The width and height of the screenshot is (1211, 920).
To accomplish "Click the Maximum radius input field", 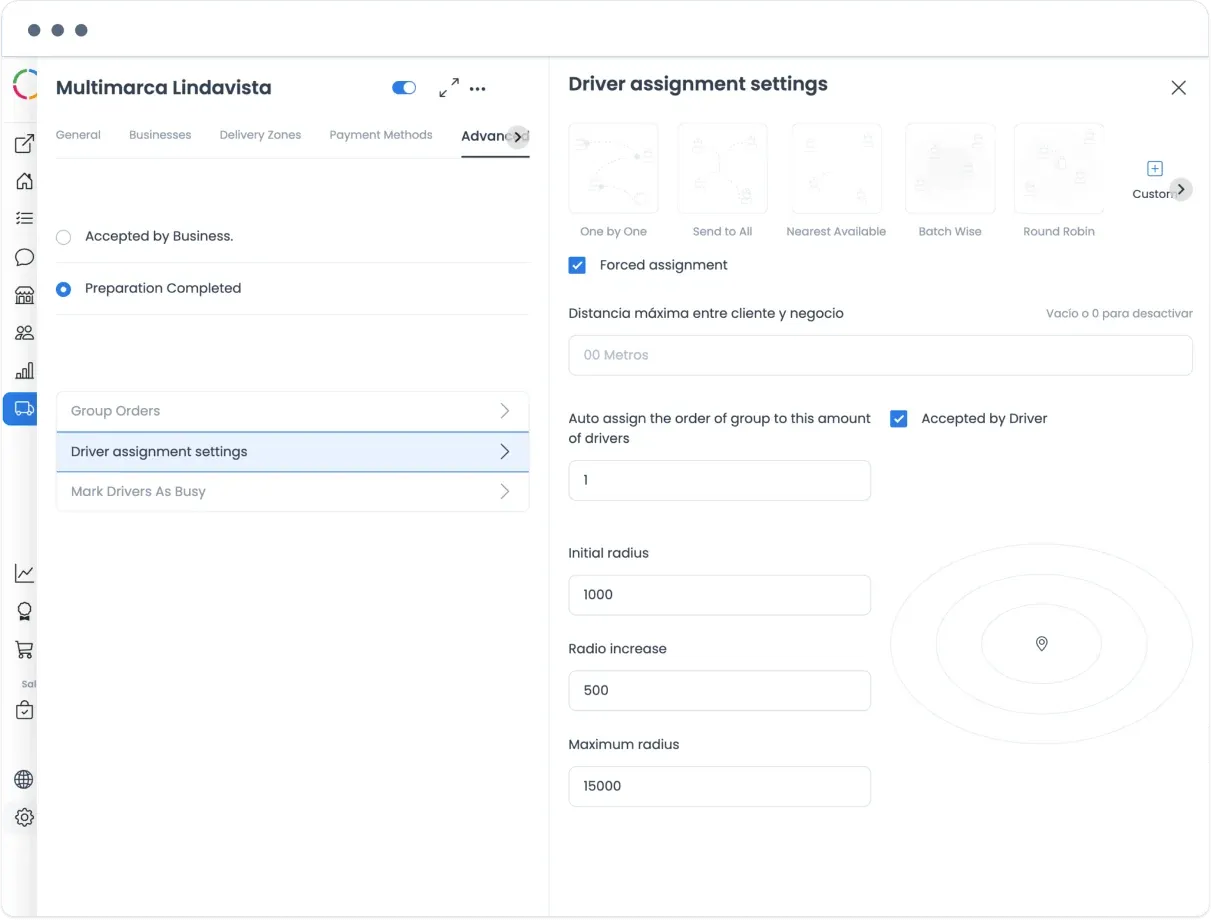I will click(x=719, y=786).
